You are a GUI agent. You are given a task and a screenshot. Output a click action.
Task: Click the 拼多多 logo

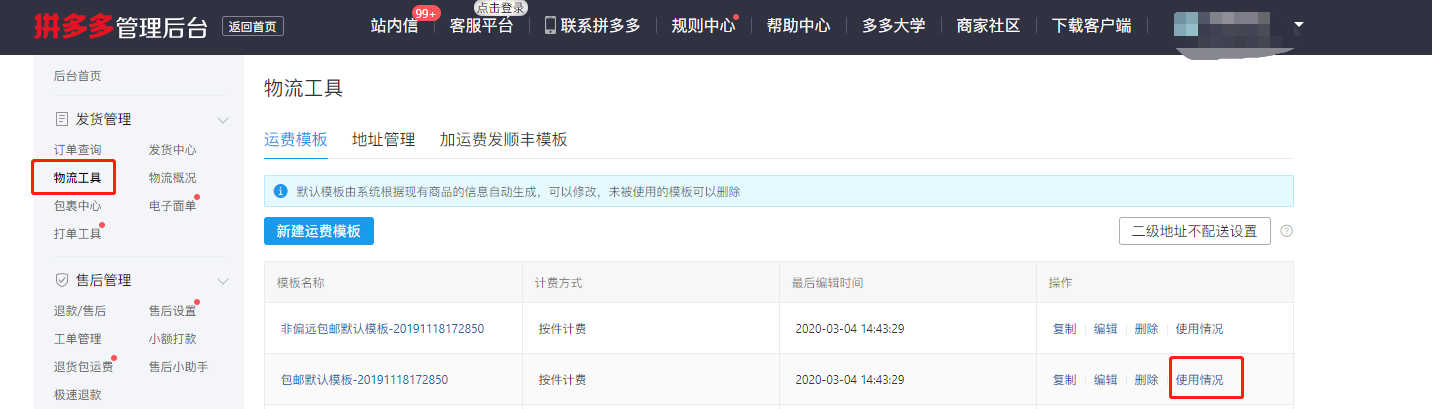[73, 25]
